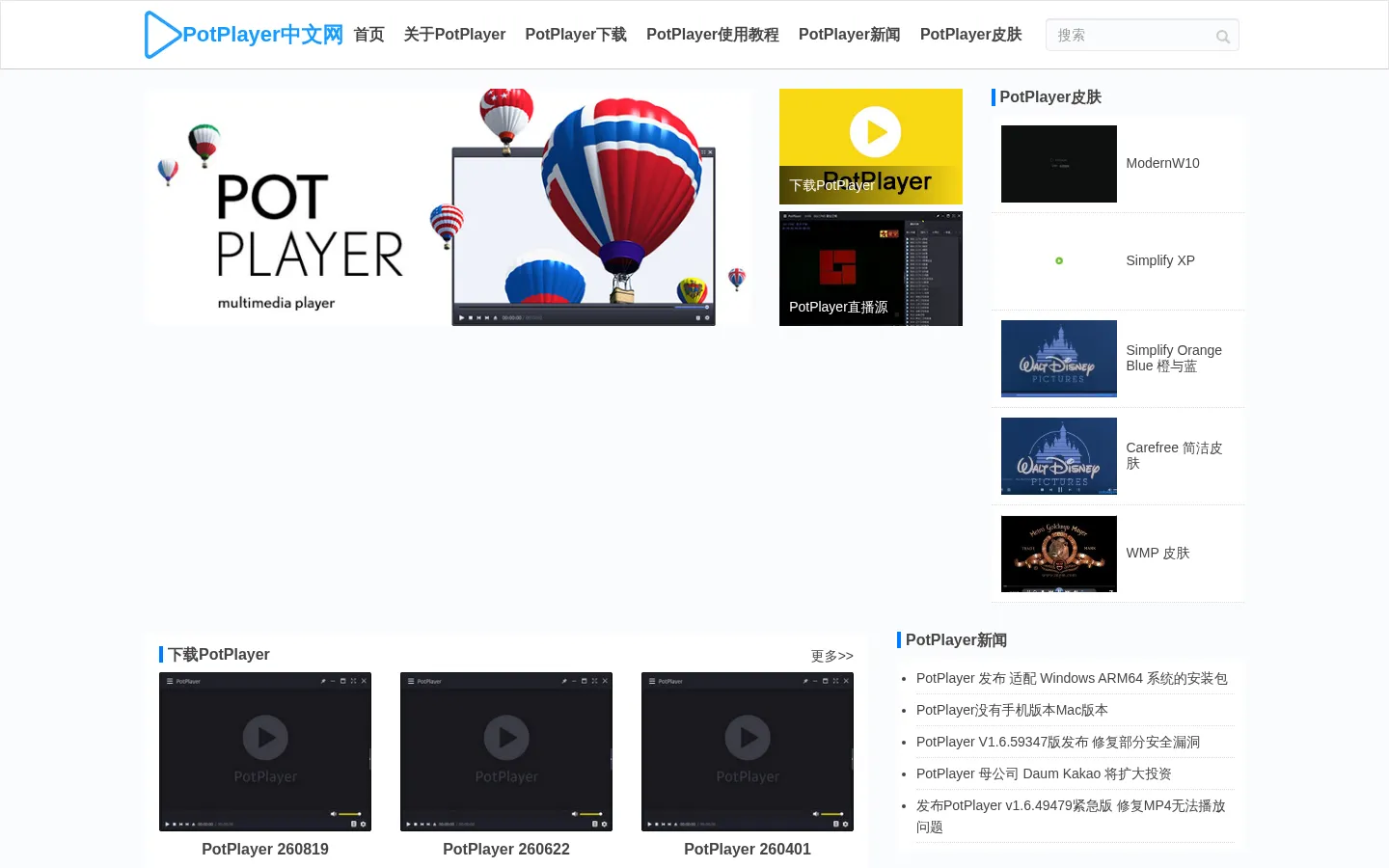This screenshot has height=868, width=1389.
Task: Open the PotPlayer 260622 thumbnail
Action: pyautogui.click(x=506, y=752)
